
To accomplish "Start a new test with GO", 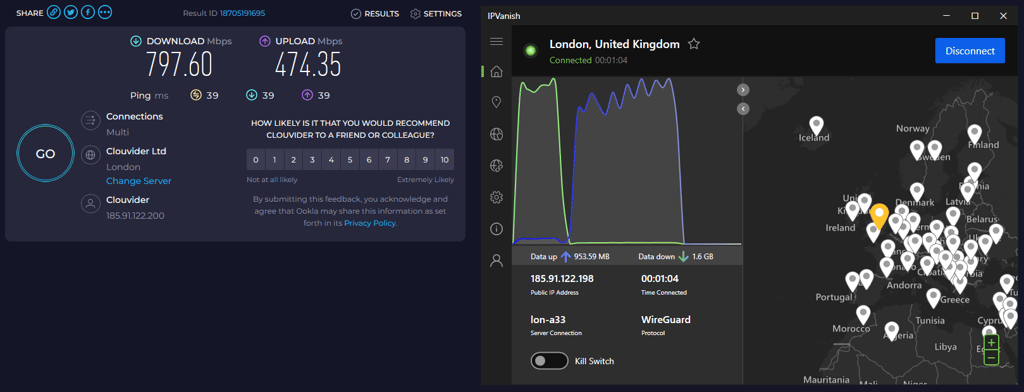I will [45, 154].
